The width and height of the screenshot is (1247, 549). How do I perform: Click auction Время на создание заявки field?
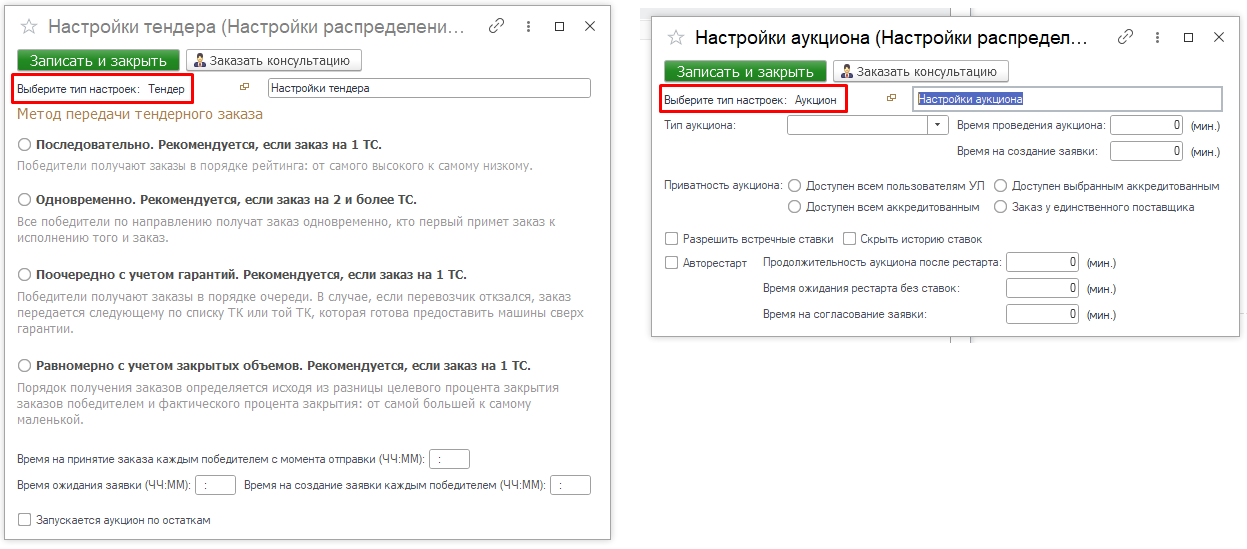(x=1147, y=151)
